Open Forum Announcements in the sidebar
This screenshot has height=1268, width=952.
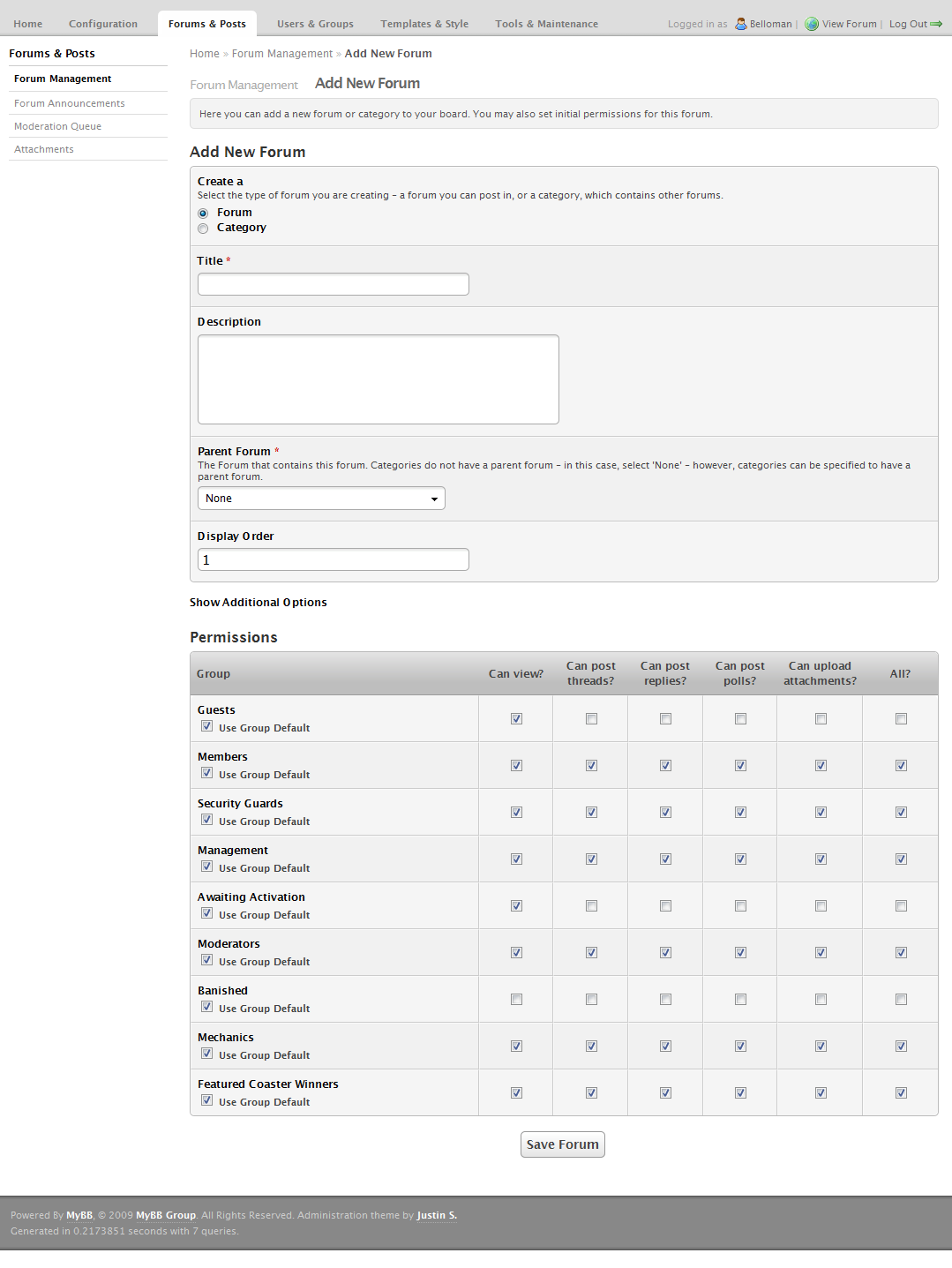click(x=70, y=103)
